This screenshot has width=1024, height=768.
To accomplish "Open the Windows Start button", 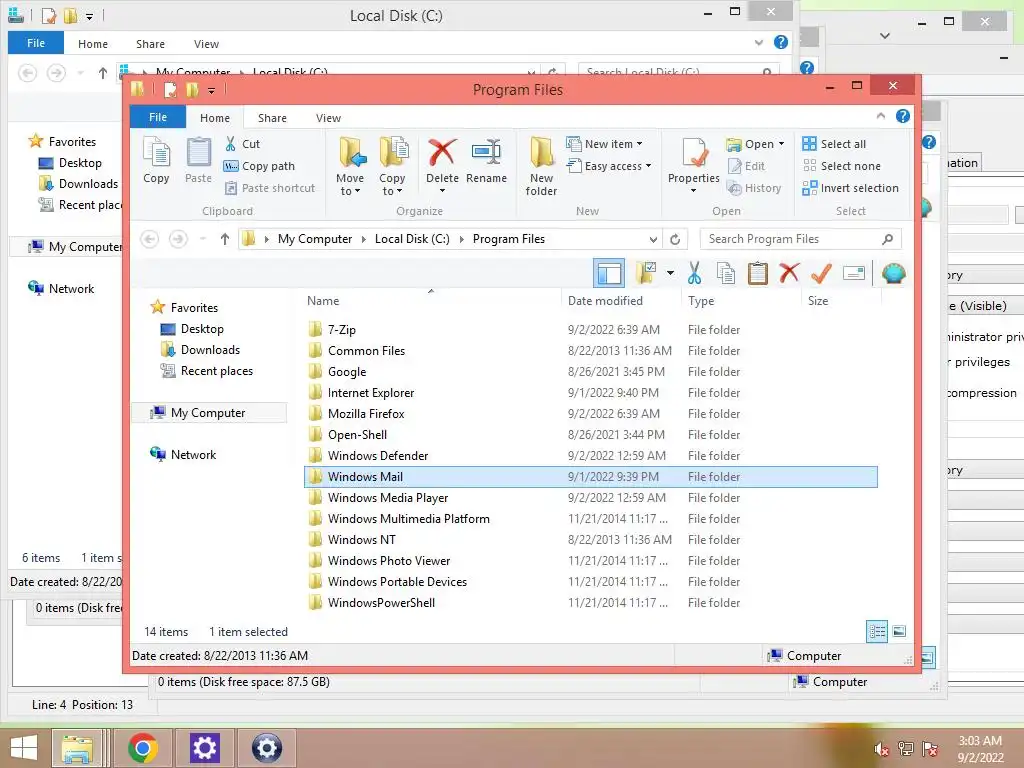I will 24,748.
